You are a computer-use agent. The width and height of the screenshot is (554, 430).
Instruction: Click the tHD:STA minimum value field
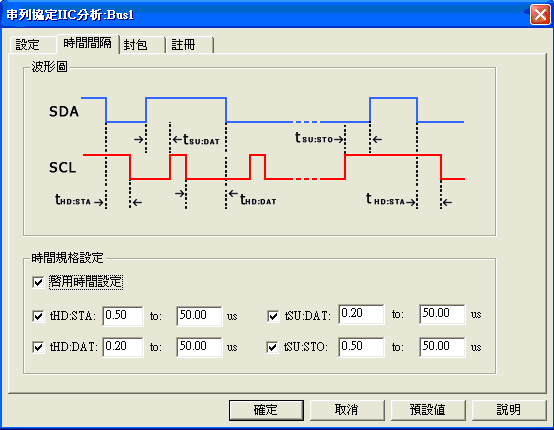point(123,316)
